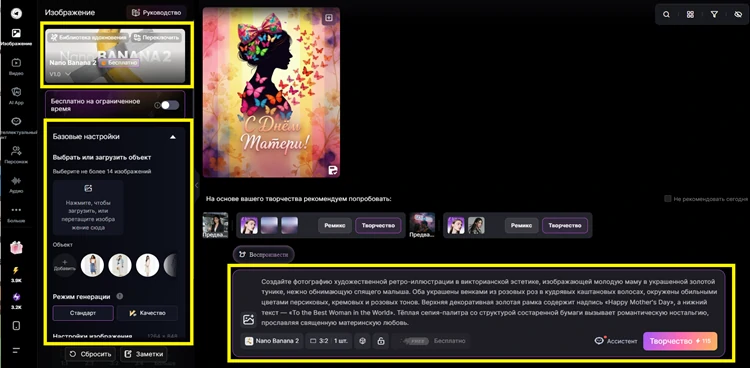Open the Персонаж section in sidebar

click(x=16, y=155)
